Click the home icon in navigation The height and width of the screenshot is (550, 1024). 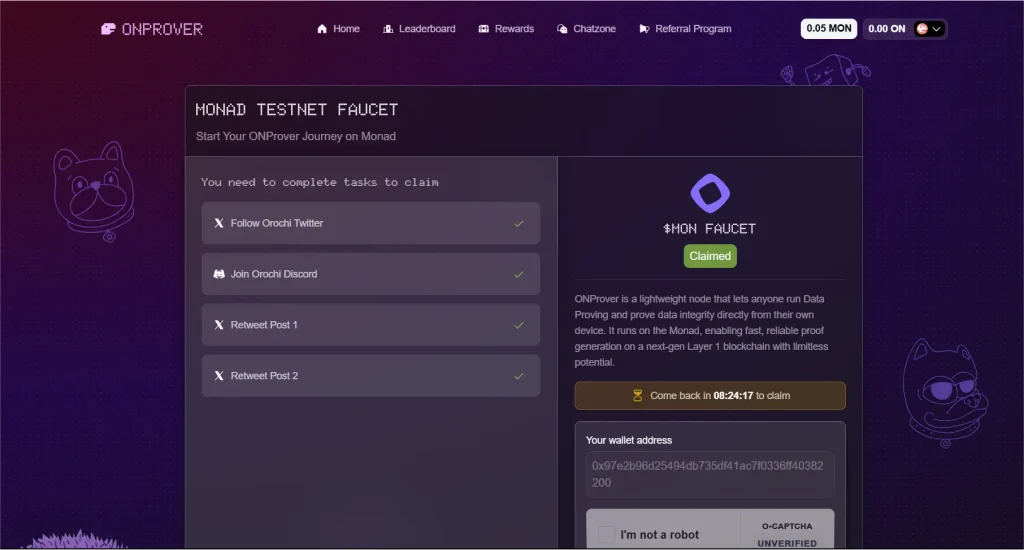pyautogui.click(x=322, y=29)
